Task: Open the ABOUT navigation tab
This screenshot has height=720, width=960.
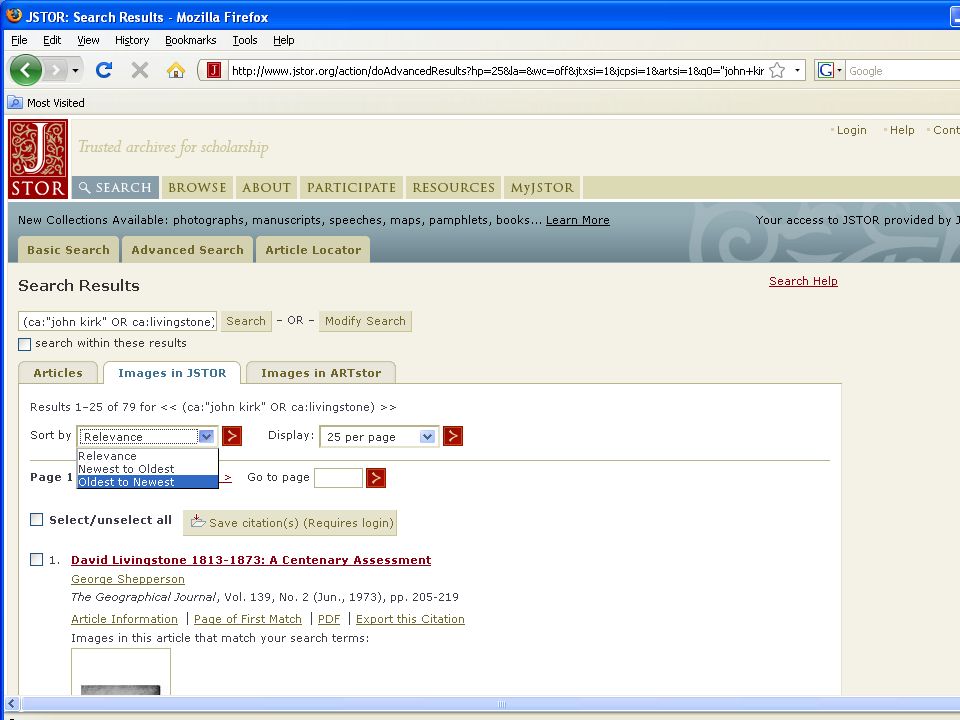Action: (x=266, y=187)
